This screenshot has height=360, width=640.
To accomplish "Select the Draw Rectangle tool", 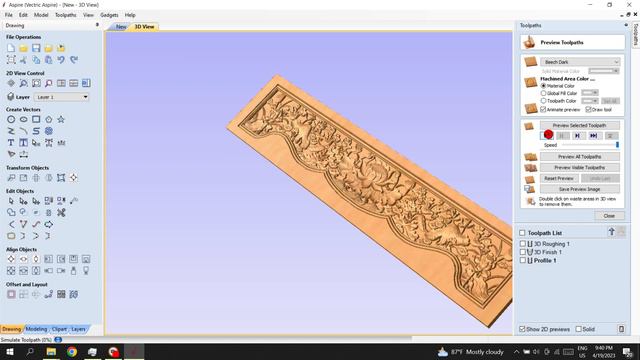I will (x=36, y=120).
